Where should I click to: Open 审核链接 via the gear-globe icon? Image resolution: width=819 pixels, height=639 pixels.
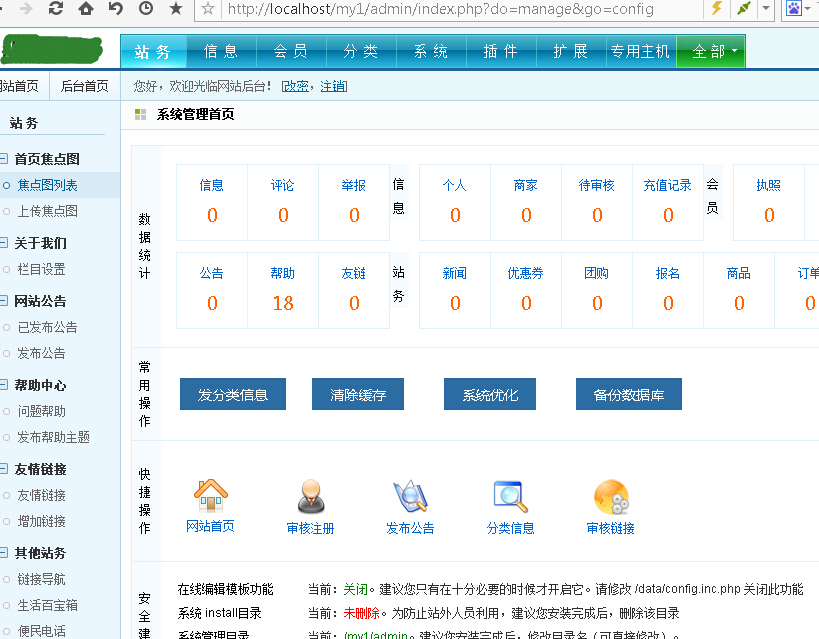[611, 496]
